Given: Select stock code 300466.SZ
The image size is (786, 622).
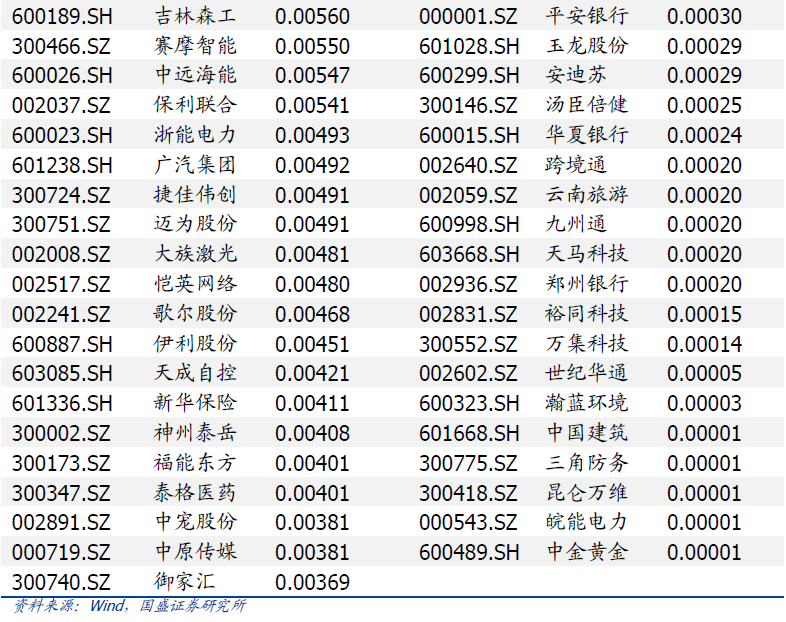Looking at the screenshot, I should 61,46.
